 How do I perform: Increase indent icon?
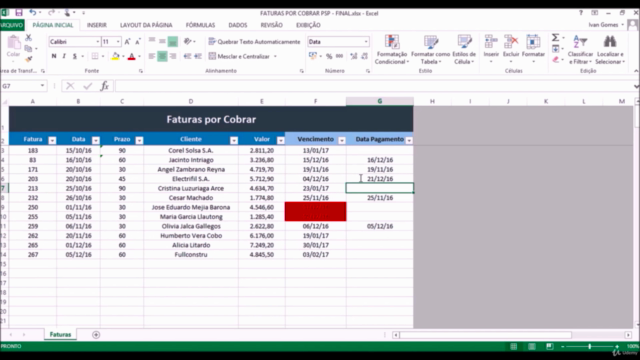198,56
